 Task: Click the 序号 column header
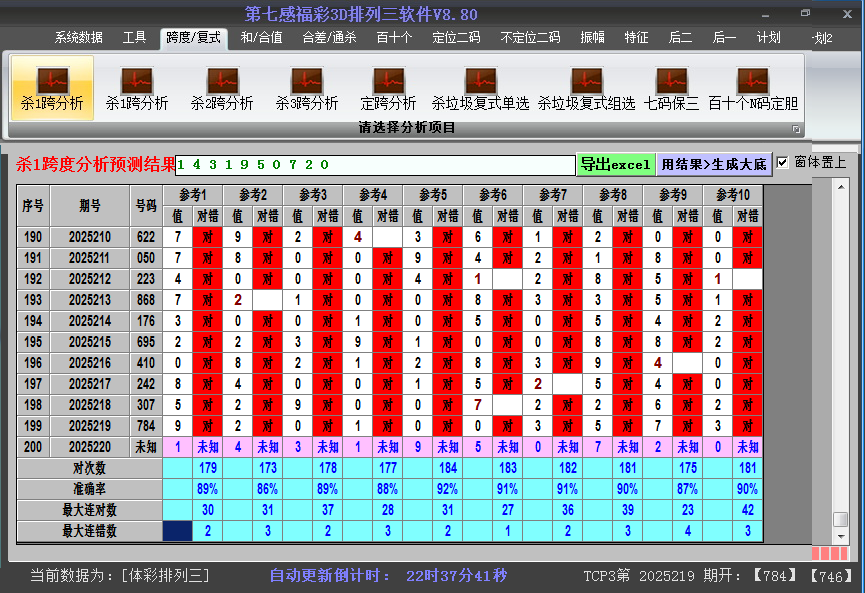pos(33,206)
